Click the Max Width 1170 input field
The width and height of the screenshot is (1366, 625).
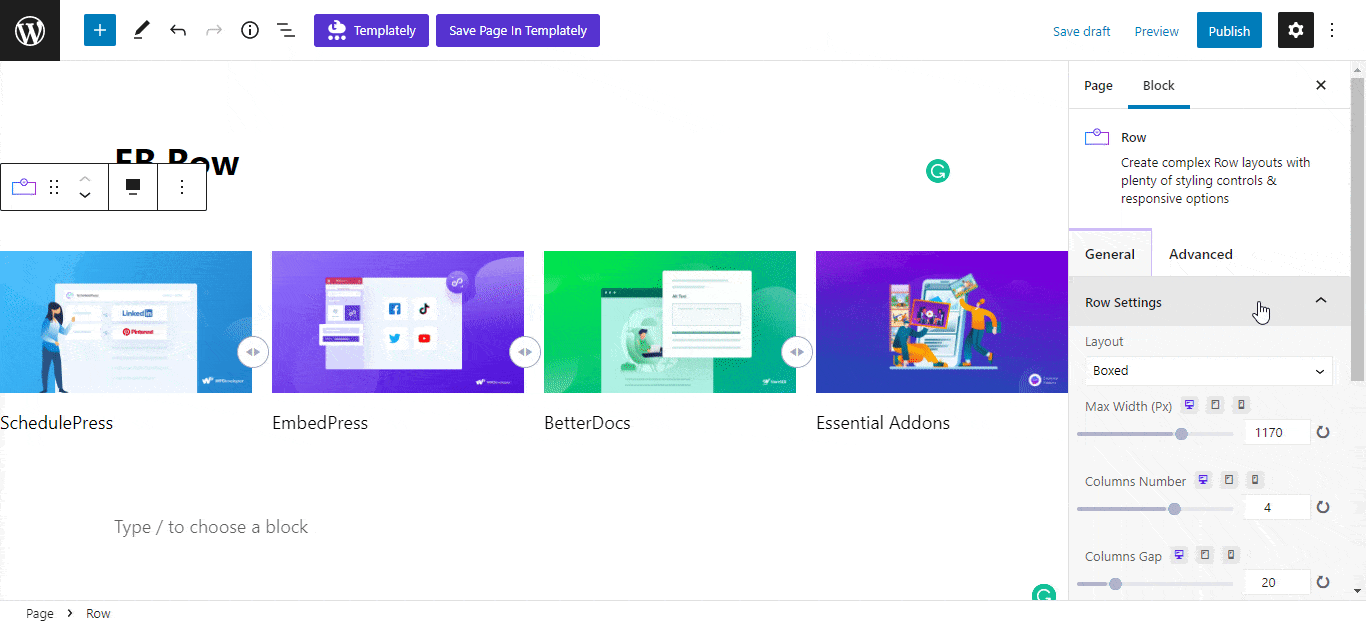pos(1277,432)
